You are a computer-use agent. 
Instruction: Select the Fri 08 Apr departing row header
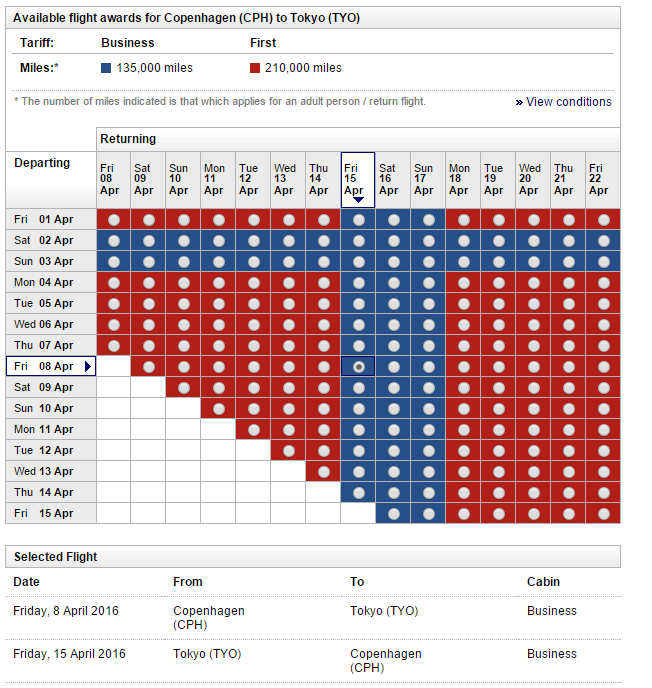point(45,367)
